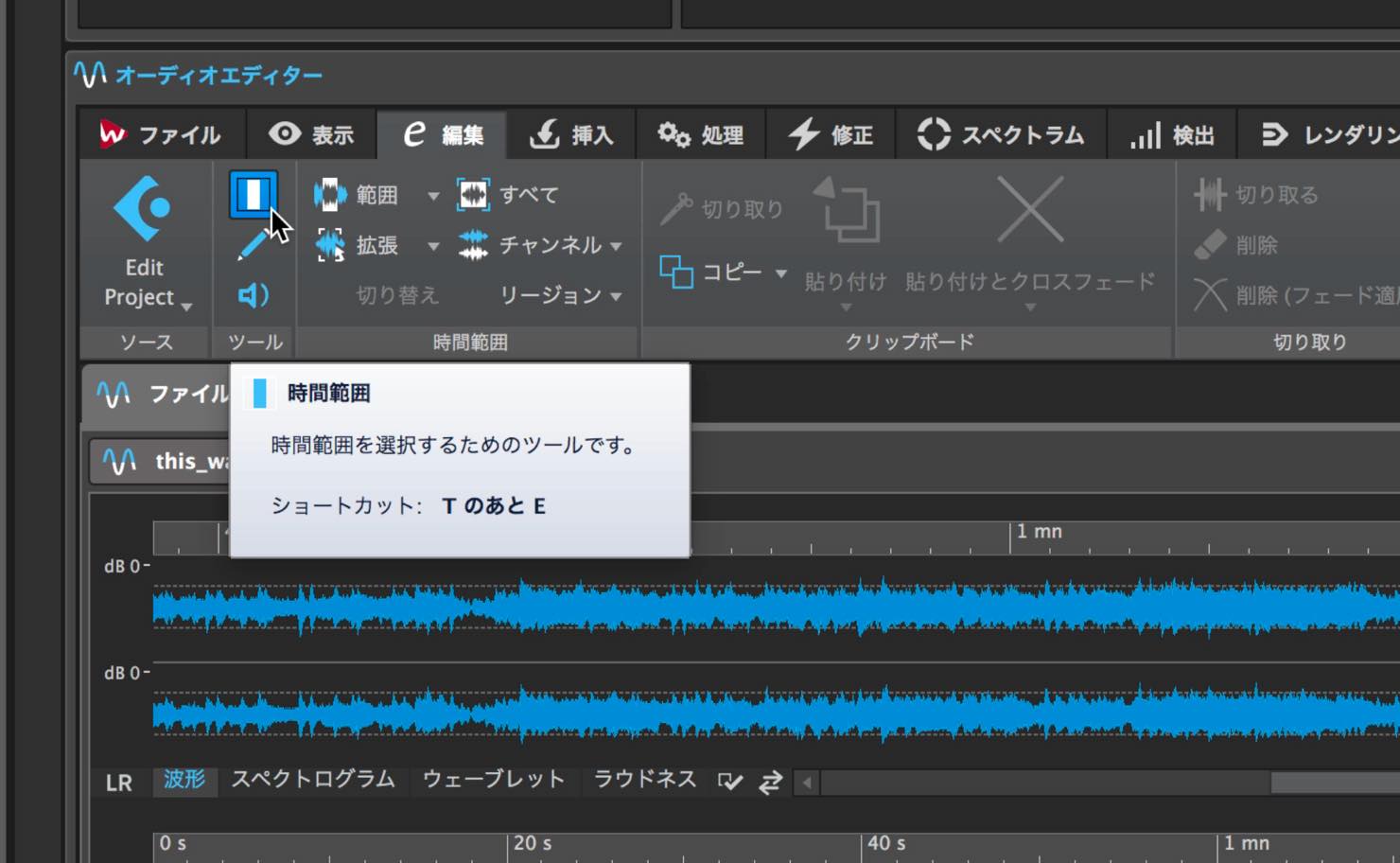1400x863 pixels.
Task: Click the 切り取り scissors icon
Action: point(675,209)
